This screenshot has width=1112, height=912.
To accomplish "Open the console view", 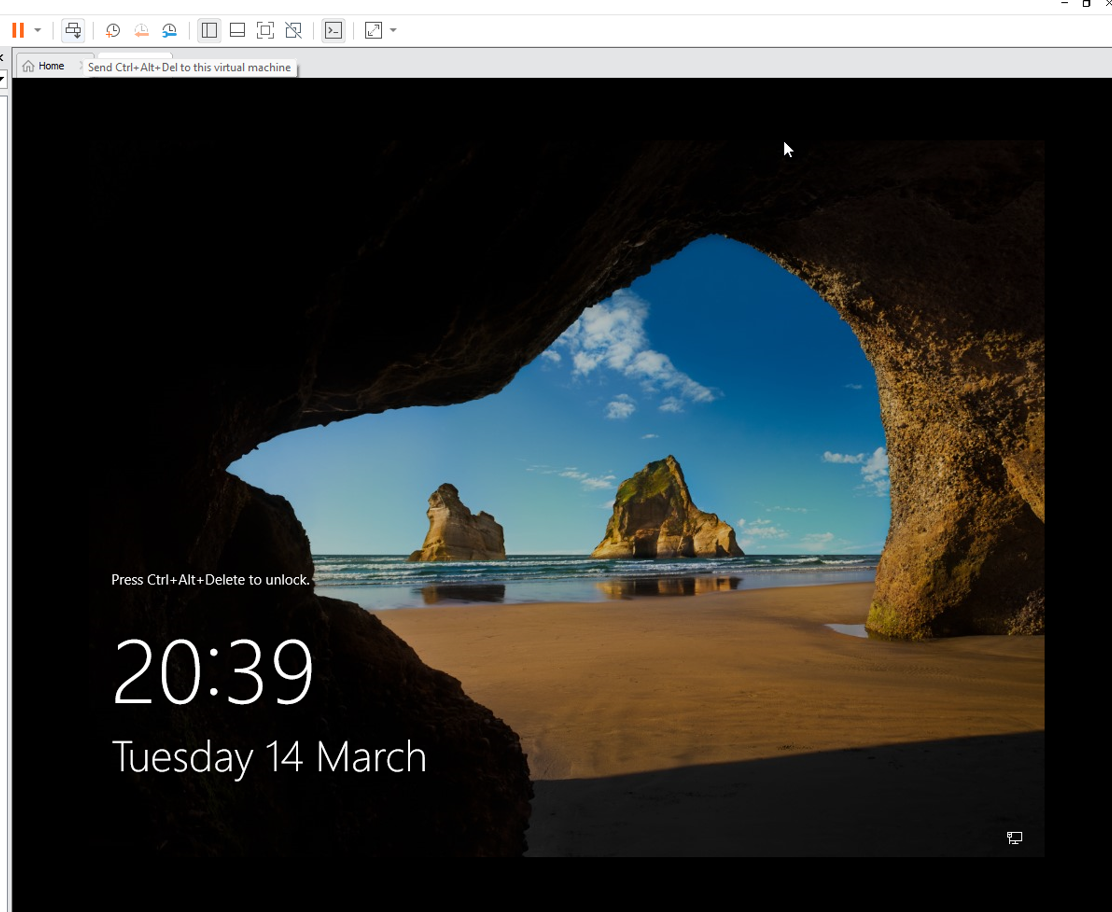I will [334, 30].
